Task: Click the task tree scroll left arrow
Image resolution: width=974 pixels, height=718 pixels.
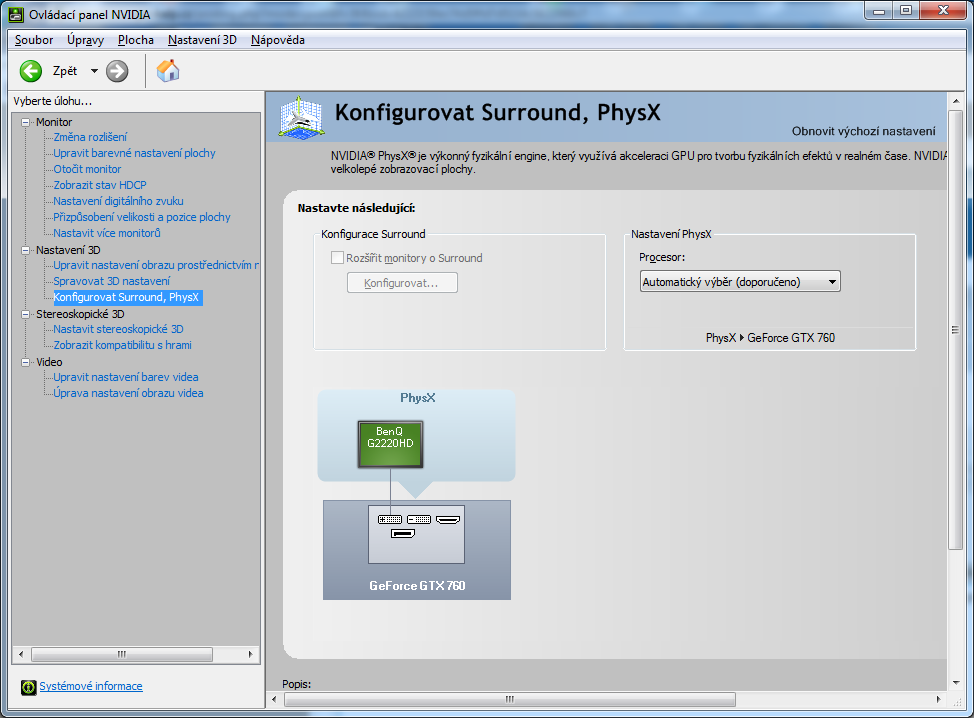Action: [x=21, y=654]
